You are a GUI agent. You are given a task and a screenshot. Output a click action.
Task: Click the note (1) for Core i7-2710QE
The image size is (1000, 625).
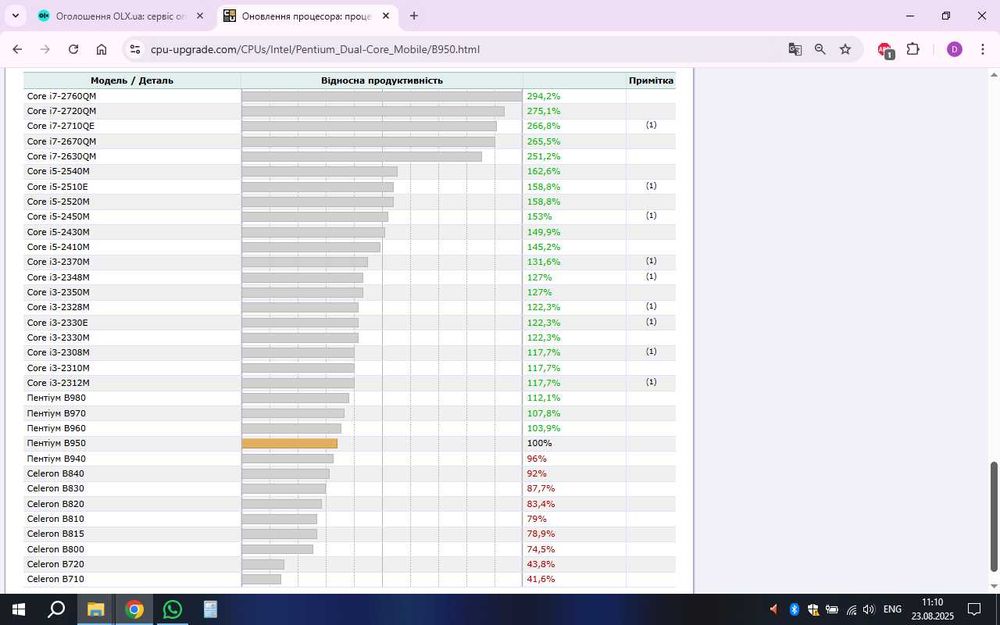[651, 125]
